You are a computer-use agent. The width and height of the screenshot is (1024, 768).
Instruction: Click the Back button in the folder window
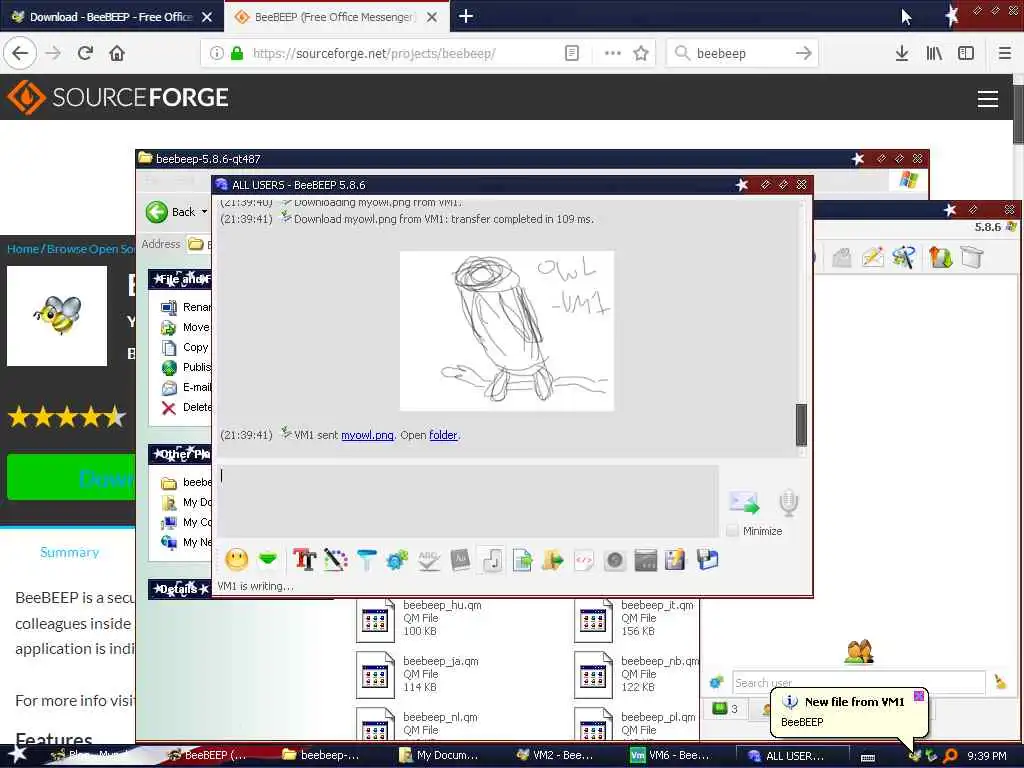click(170, 212)
